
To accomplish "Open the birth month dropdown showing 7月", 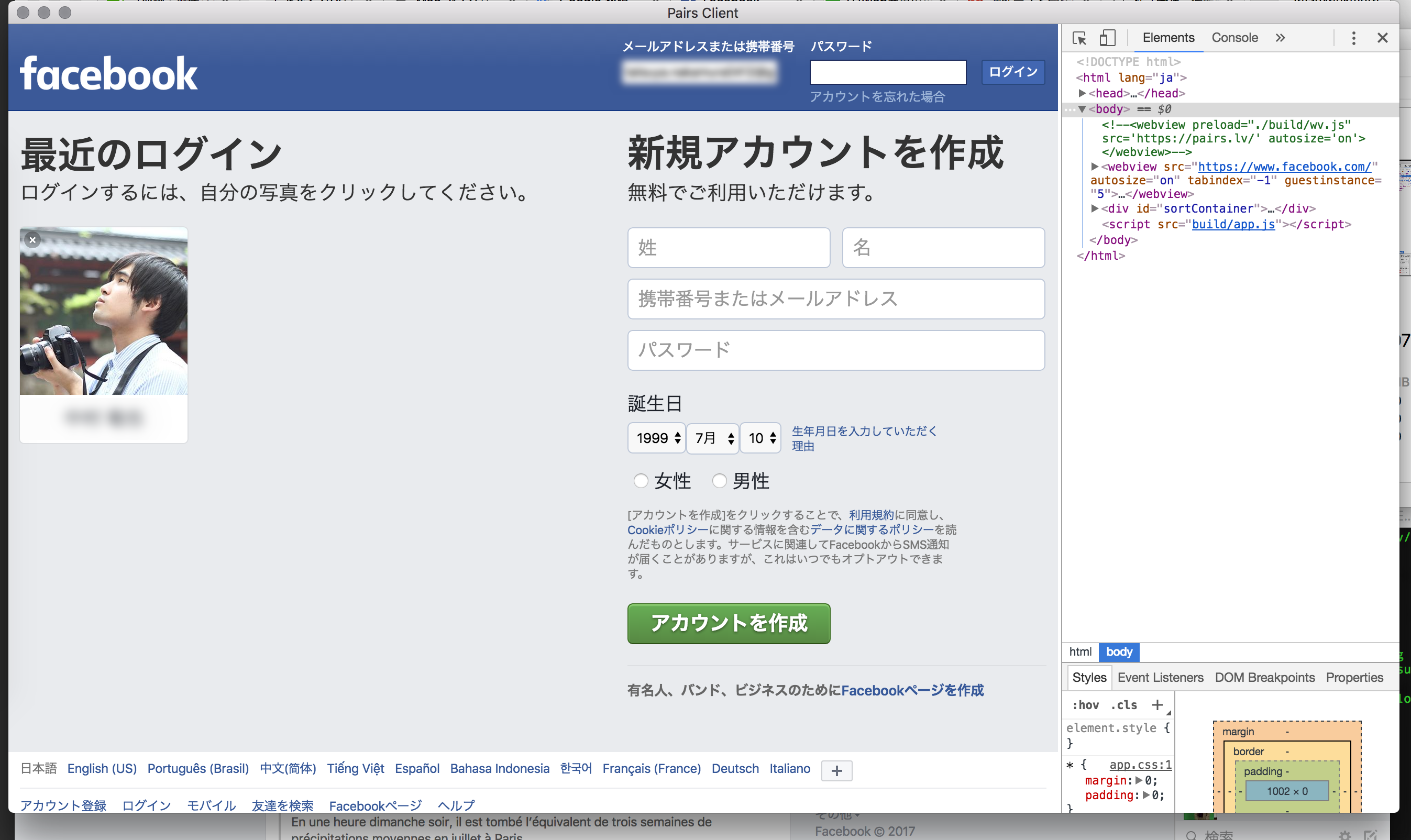I will pyautogui.click(x=713, y=438).
